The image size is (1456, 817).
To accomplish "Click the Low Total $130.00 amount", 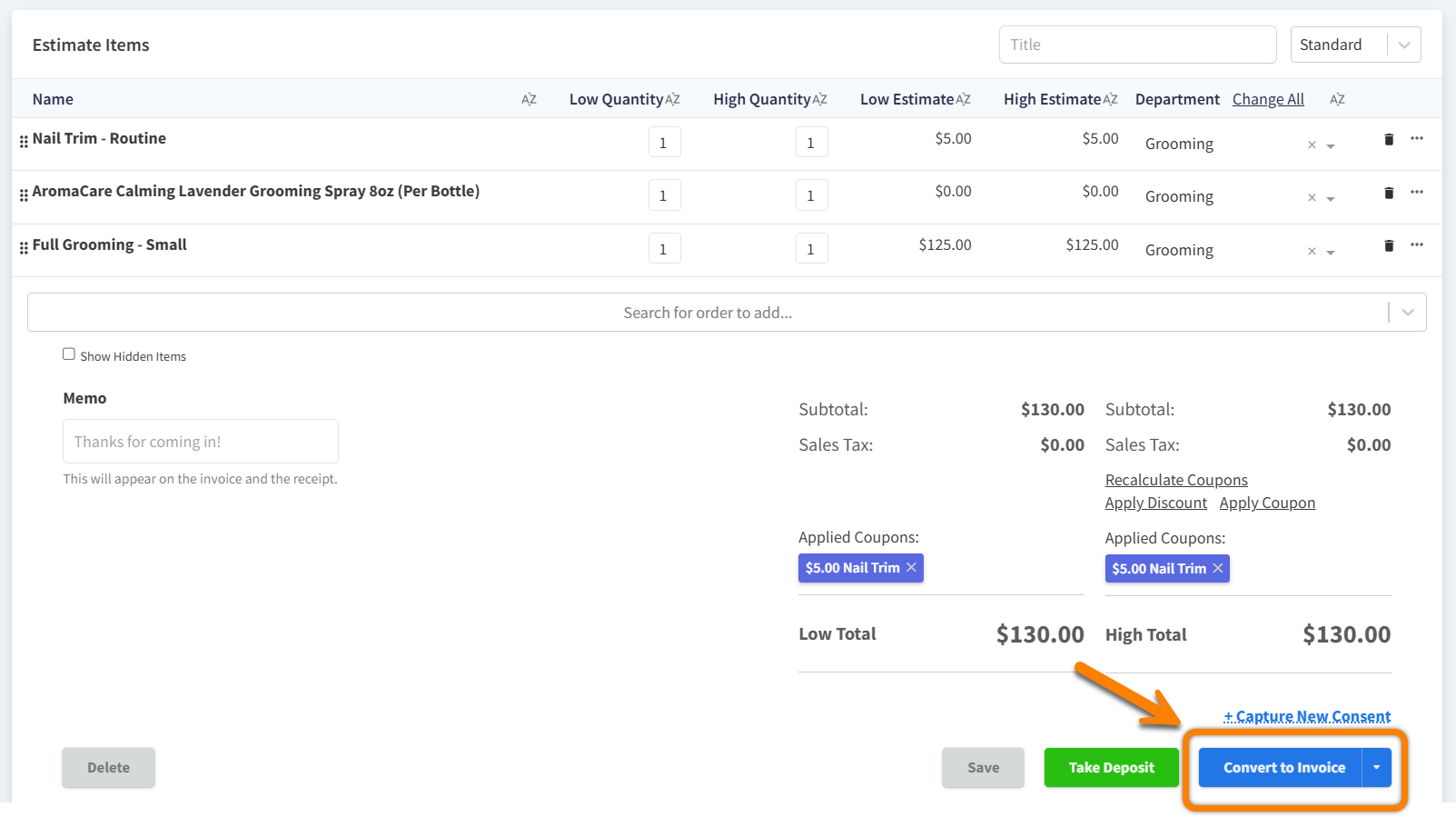I will 1040,634.
